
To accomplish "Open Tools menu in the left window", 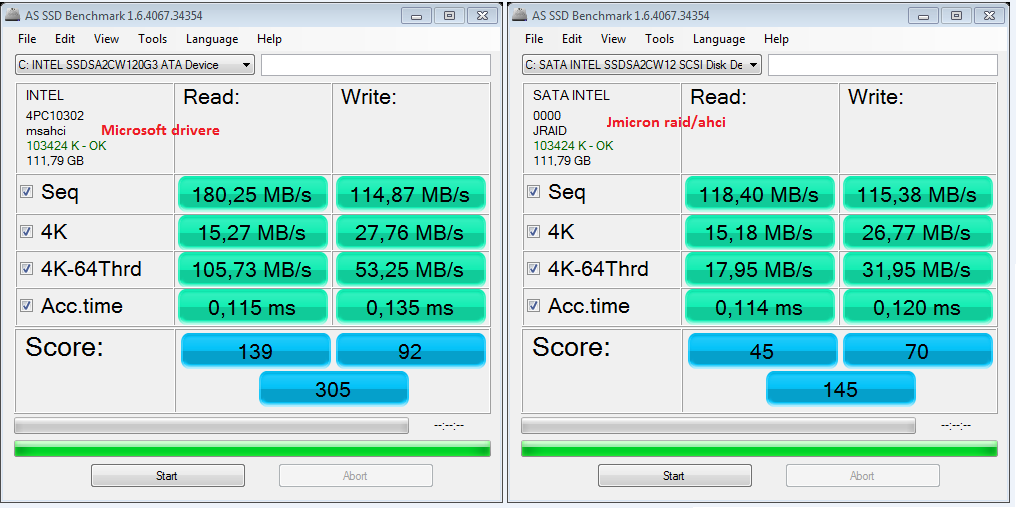I will click(x=152, y=39).
